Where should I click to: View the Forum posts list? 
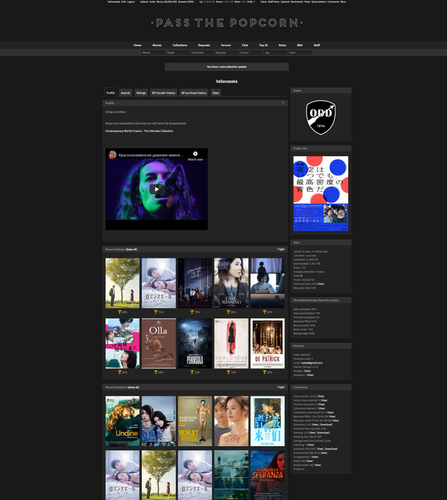point(321,396)
